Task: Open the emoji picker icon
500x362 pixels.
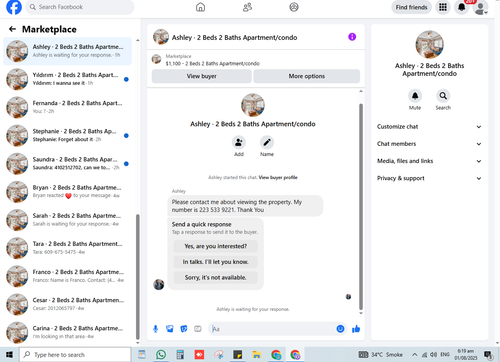Action: click(340, 329)
